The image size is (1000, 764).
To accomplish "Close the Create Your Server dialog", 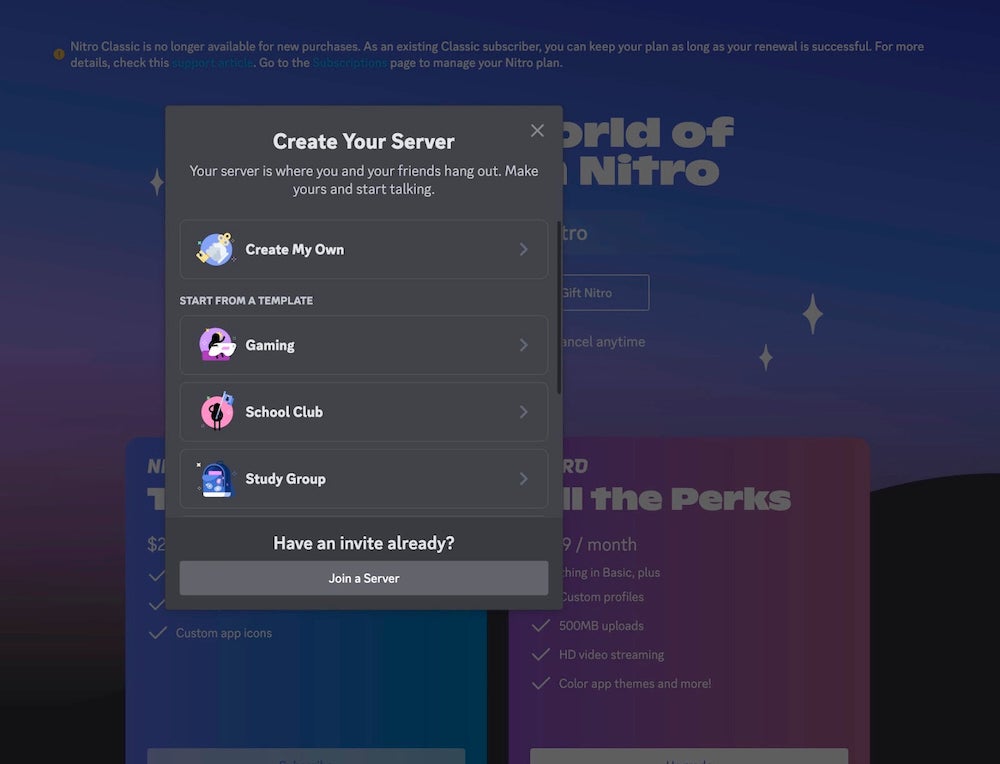I will (537, 131).
